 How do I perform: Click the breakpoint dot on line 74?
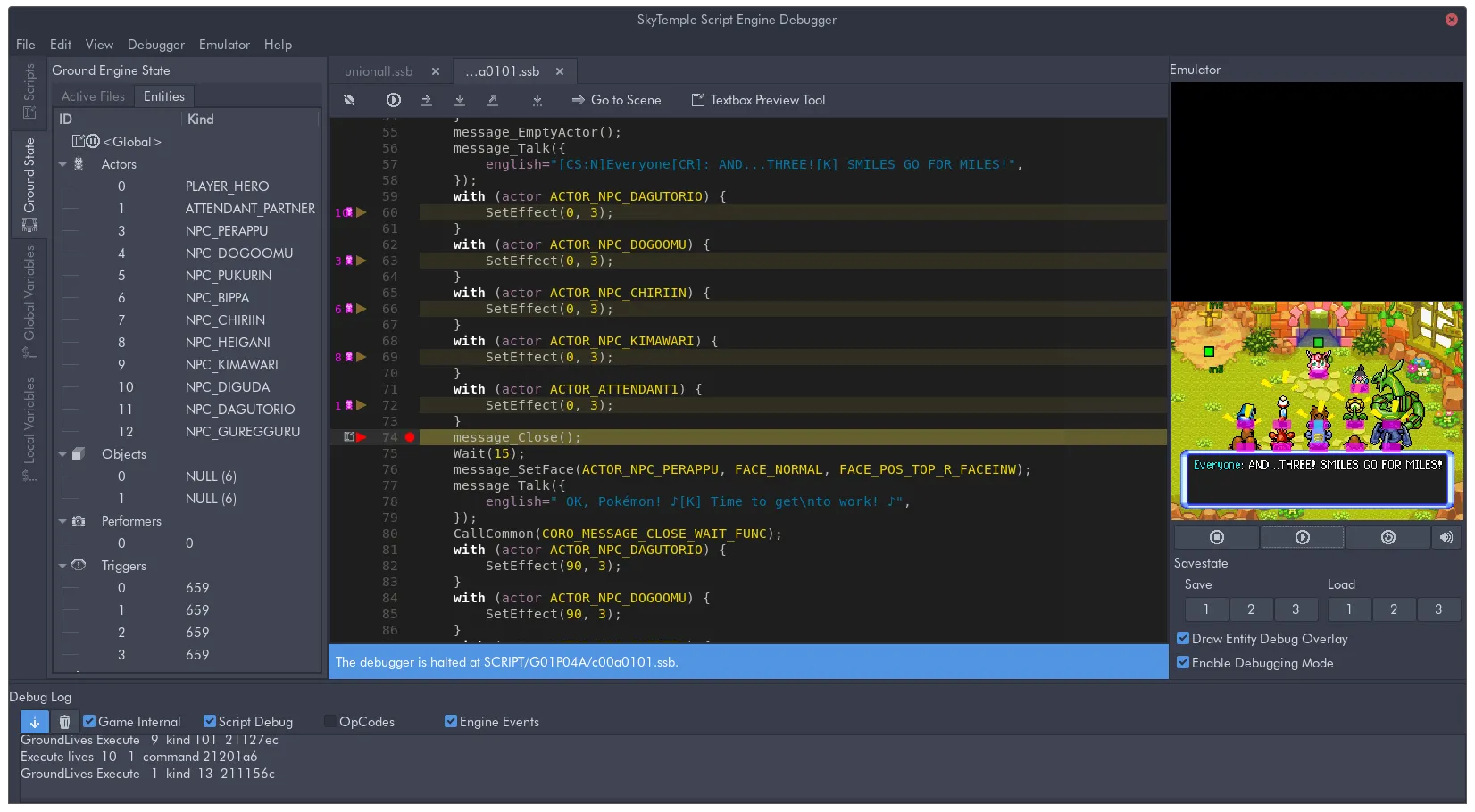pos(410,437)
